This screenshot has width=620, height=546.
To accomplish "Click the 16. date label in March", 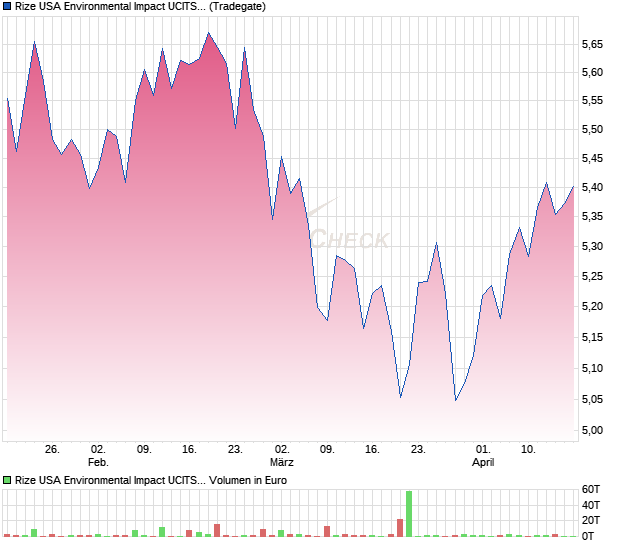I will tap(373, 450).
